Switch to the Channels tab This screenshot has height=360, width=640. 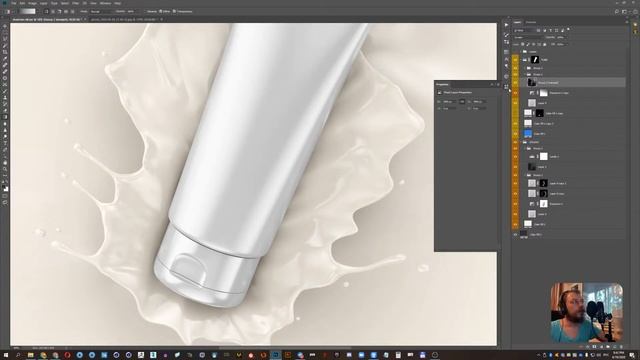pyautogui.click(x=531, y=22)
